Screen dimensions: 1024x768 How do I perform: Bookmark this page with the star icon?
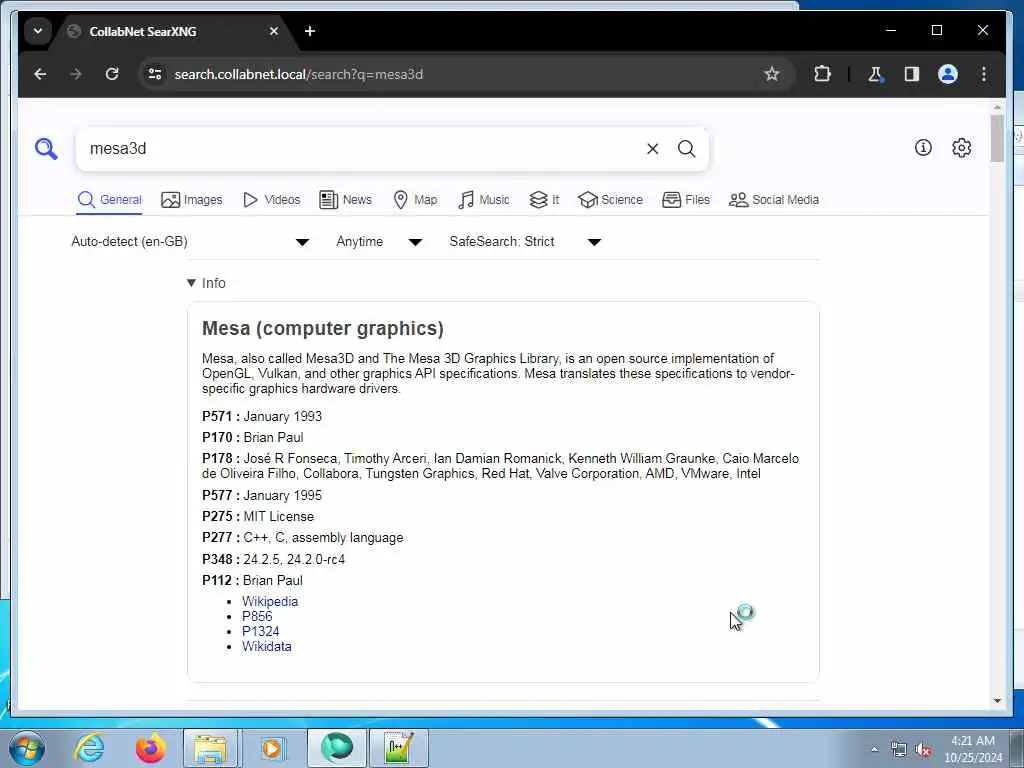(772, 74)
